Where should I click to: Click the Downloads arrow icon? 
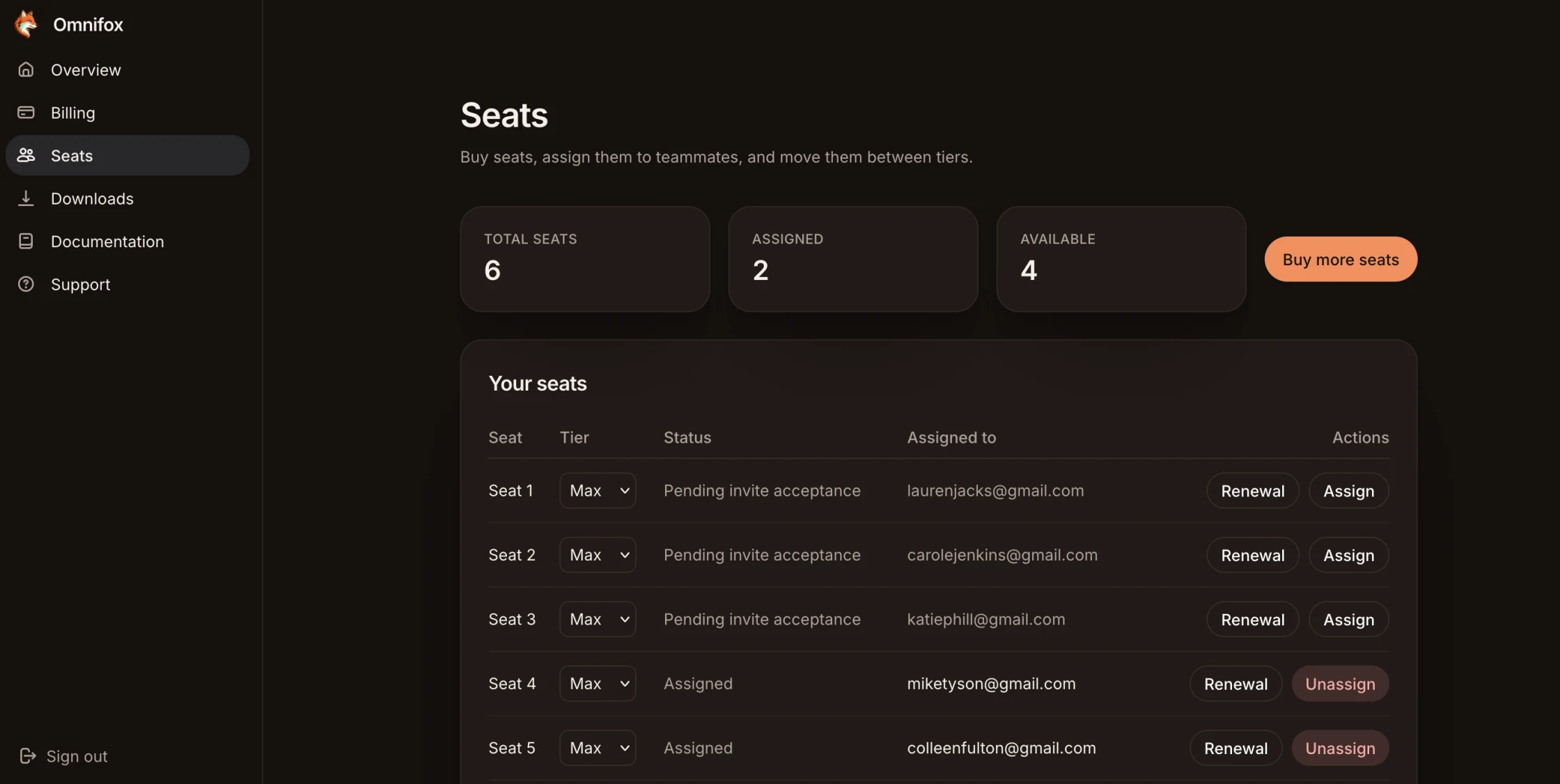point(26,198)
